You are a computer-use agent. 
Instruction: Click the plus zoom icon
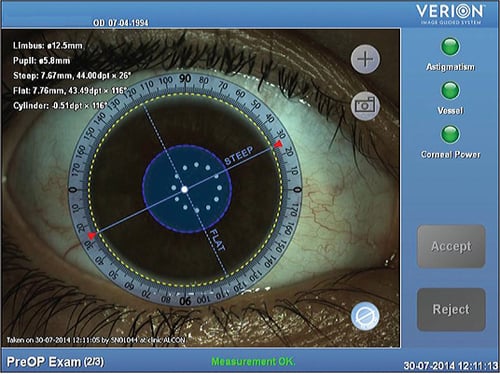365,59
